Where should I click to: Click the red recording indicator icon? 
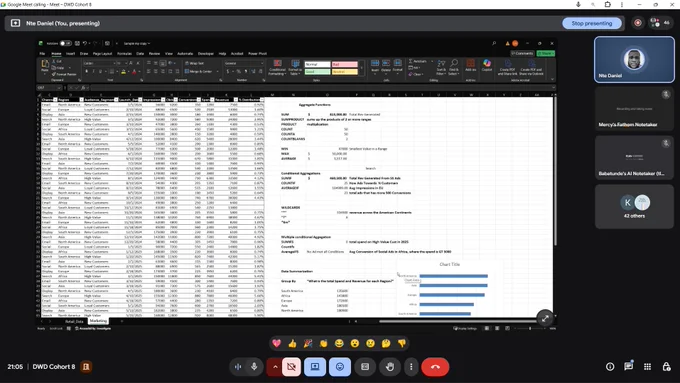coord(638,23)
